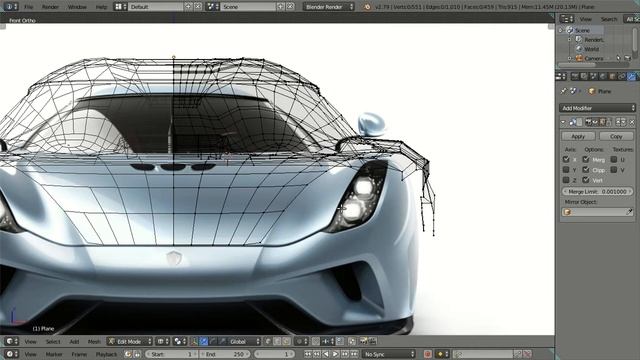Open the Scene properties tab
Image resolution: width=640 pixels, height=360 pixels.
click(593, 76)
